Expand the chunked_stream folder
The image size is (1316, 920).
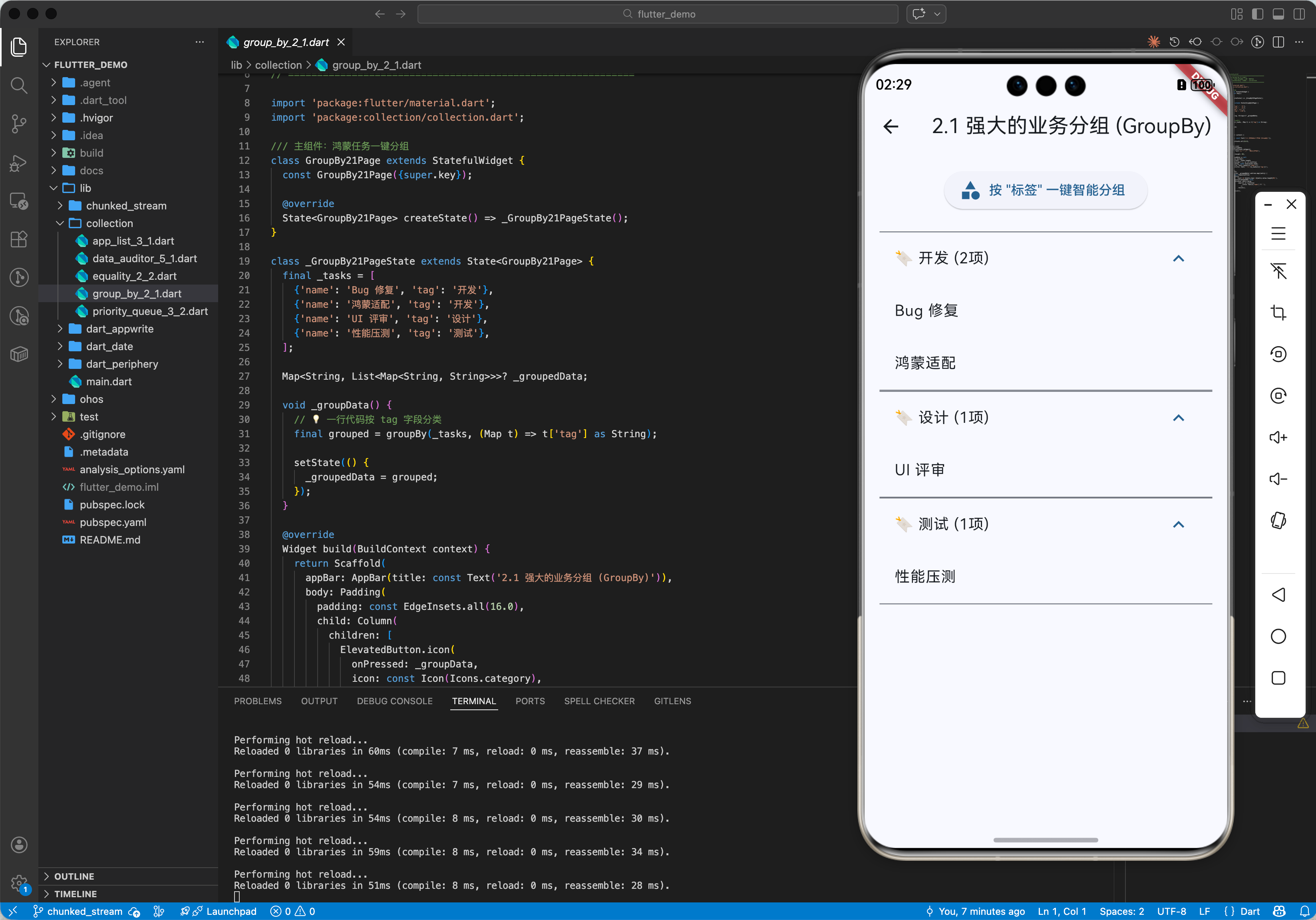click(125, 205)
